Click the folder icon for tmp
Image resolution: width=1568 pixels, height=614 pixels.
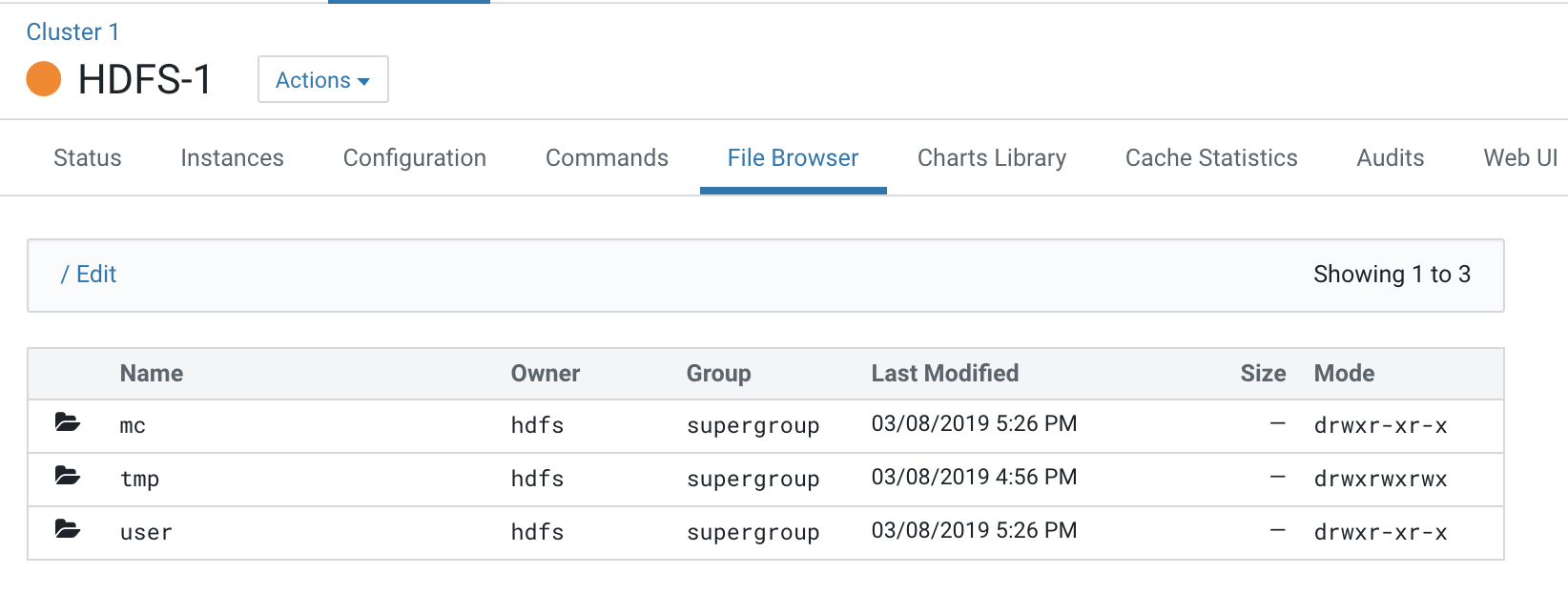coord(67,476)
